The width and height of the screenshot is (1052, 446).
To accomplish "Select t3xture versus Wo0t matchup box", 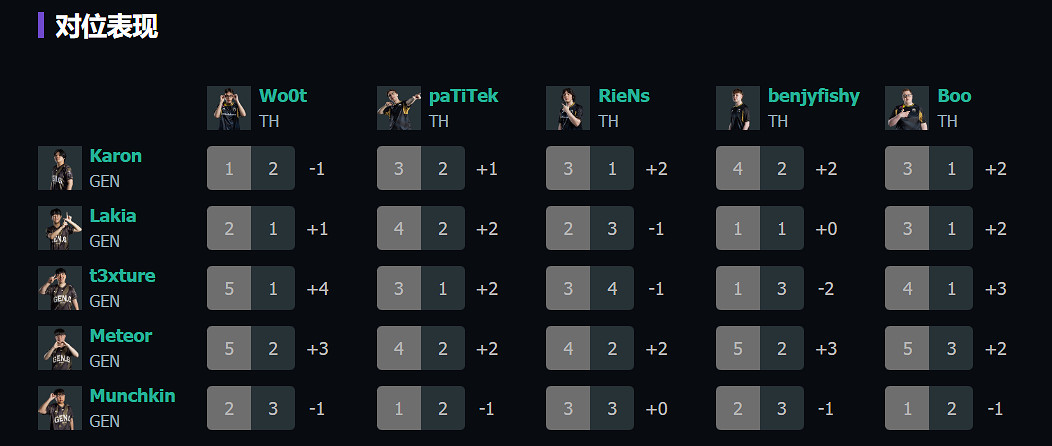I will click(251, 288).
